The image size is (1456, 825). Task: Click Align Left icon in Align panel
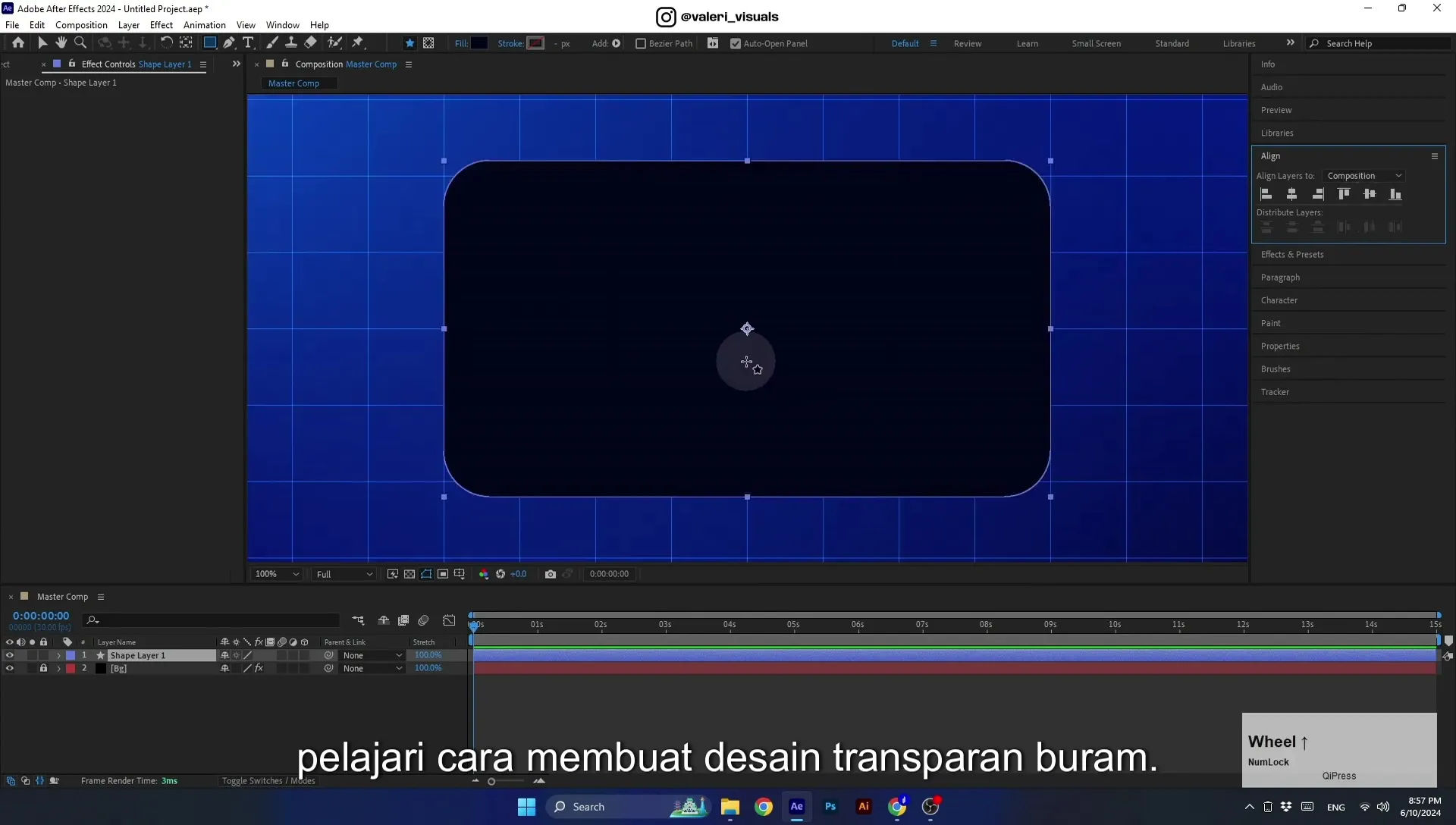(x=1266, y=195)
